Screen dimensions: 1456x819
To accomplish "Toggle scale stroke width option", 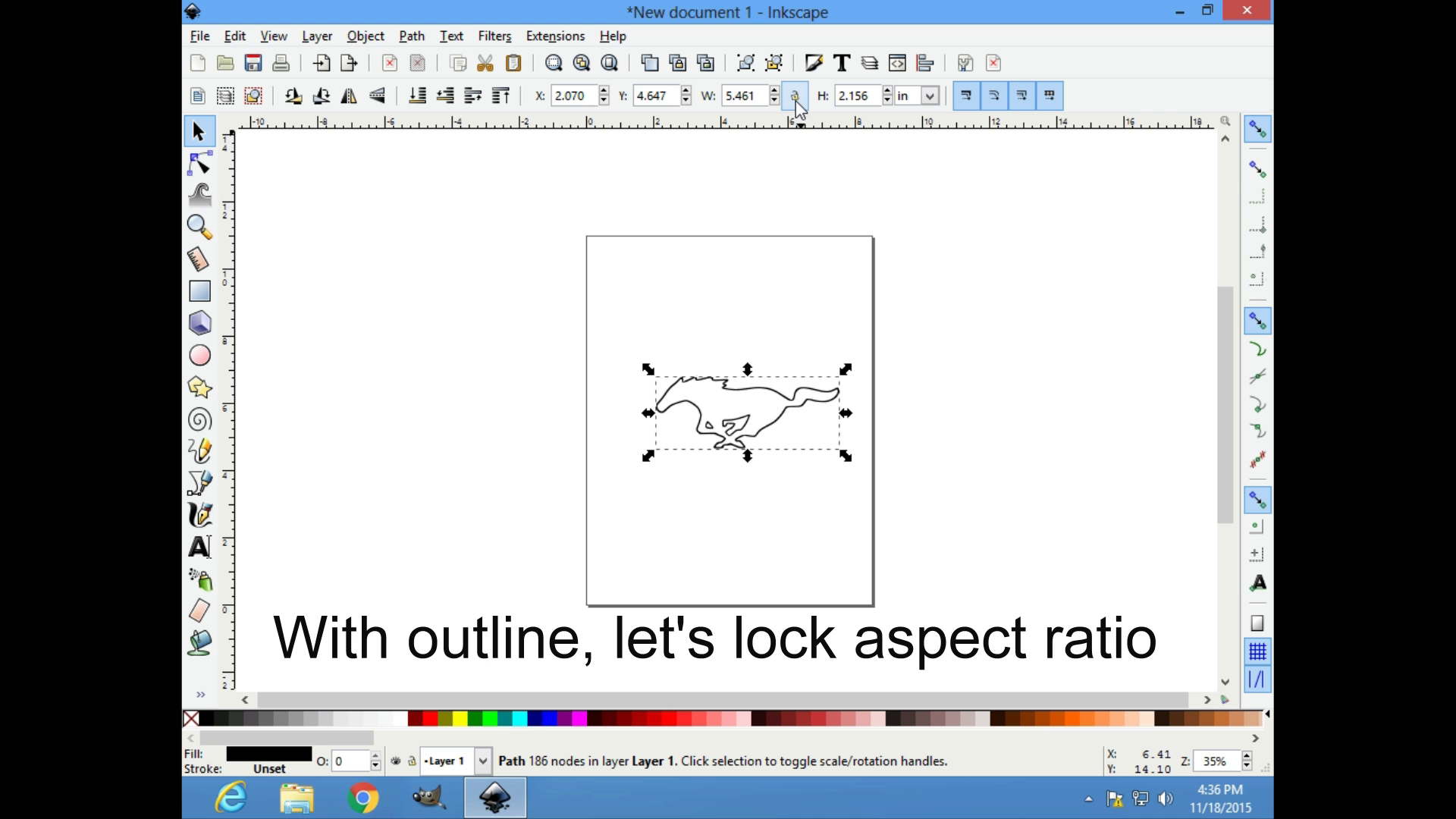I will pyautogui.click(x=966, y=96).
